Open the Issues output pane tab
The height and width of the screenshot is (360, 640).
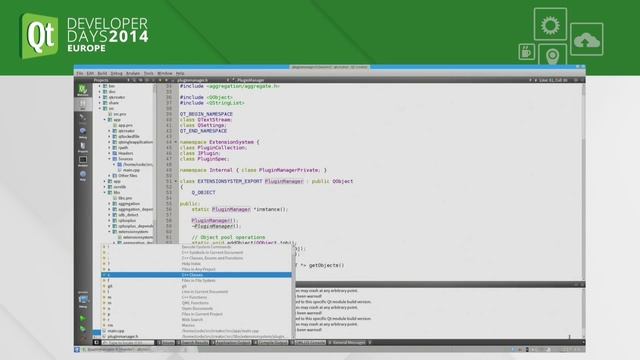166,343
